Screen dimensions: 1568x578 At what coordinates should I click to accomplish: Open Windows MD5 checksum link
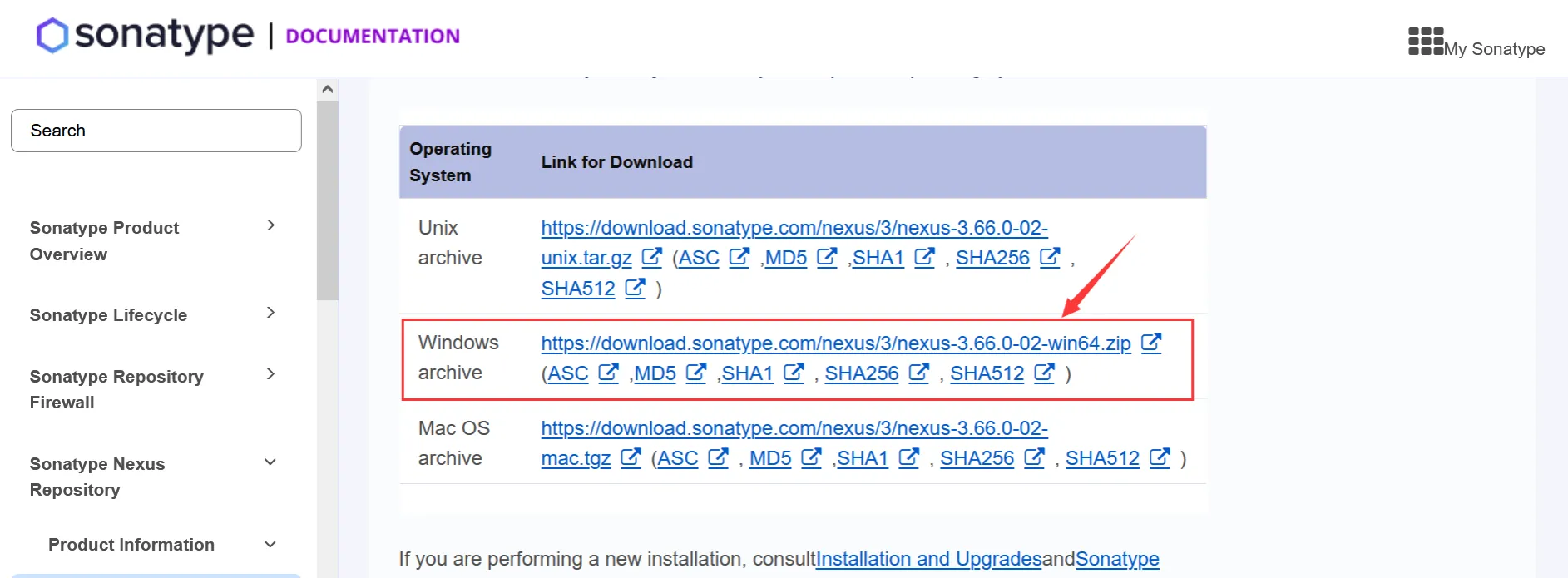click(x=655, y=373)
